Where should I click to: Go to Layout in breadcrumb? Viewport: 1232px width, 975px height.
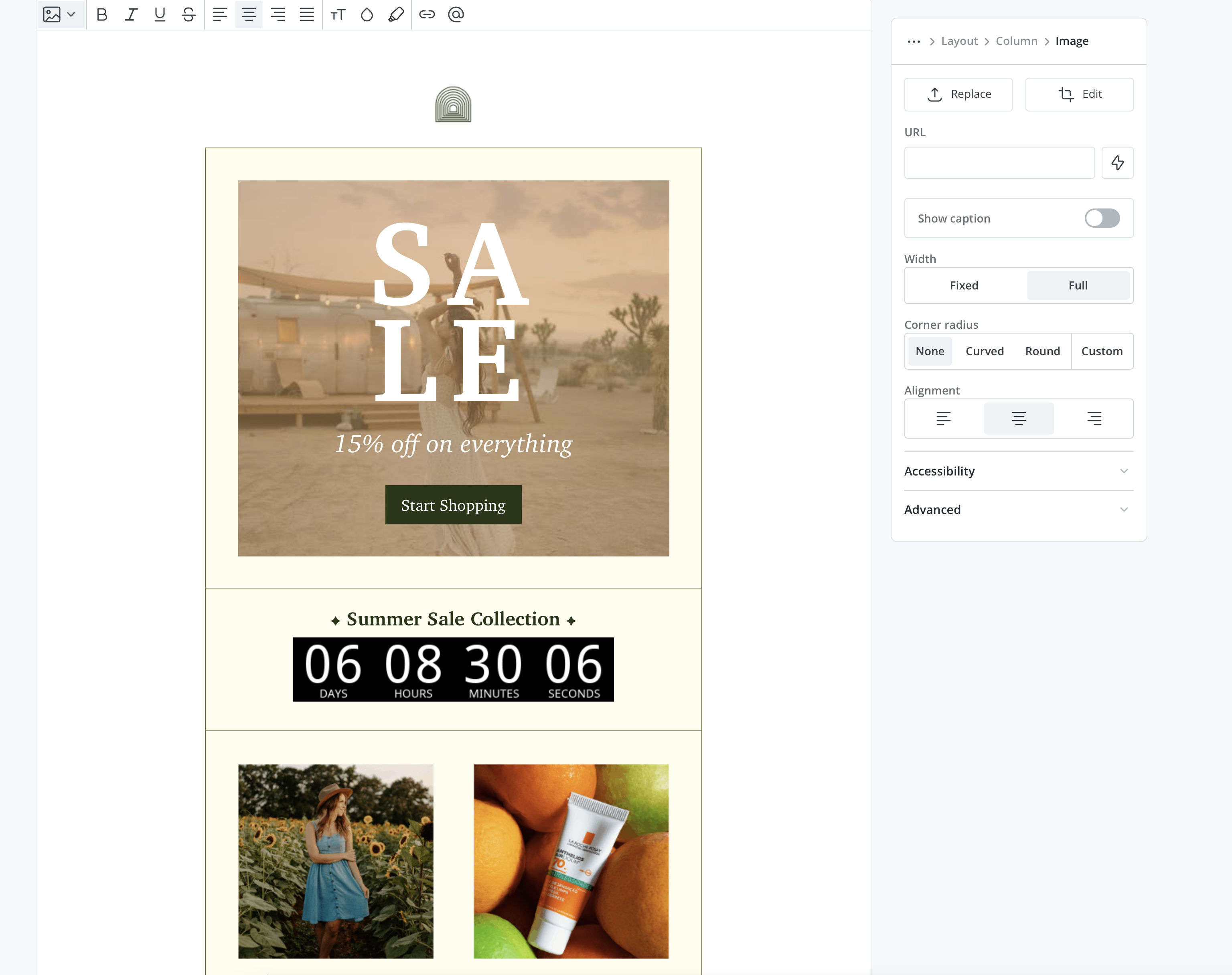point(959,41)
